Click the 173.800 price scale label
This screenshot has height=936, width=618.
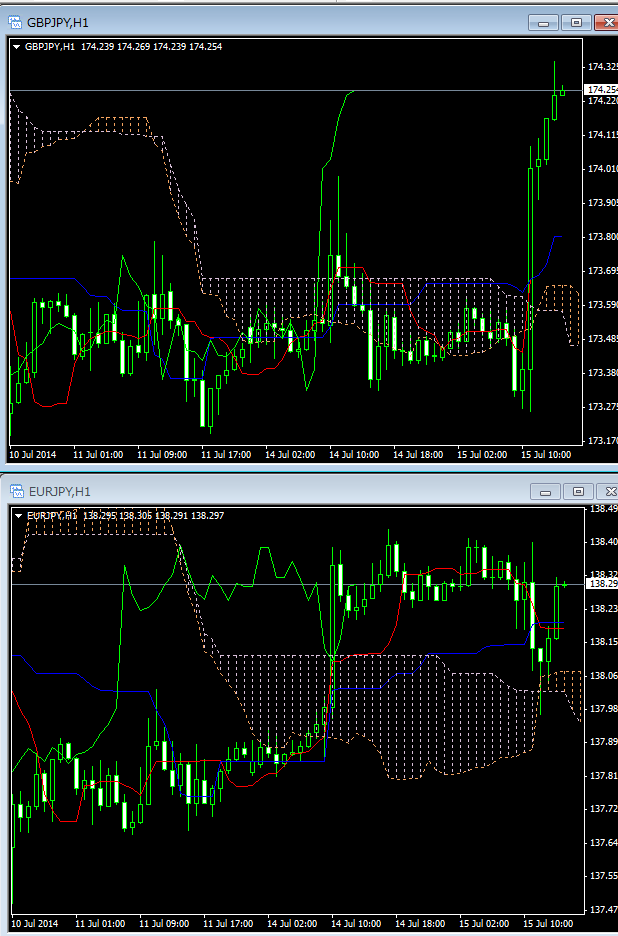click(x=602, y=236)
